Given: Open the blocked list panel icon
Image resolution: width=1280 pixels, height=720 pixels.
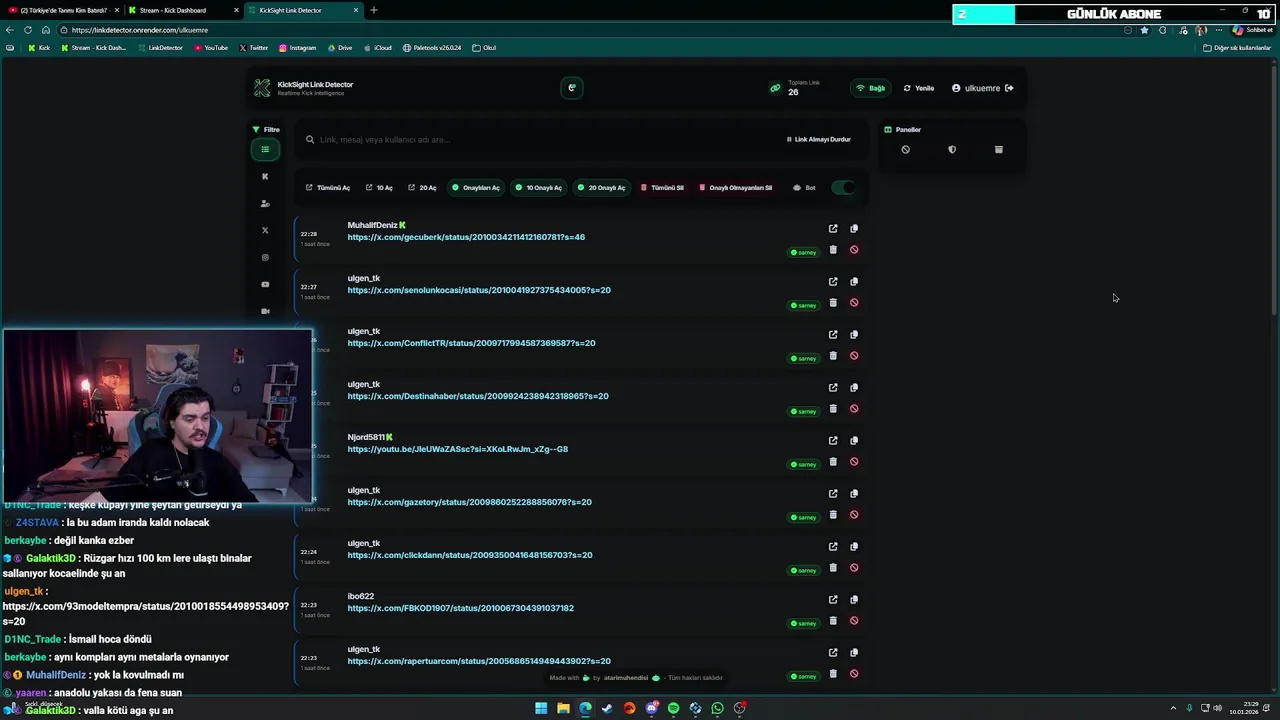Looking at the screenshot, I should pyautogui.click(x=905, y=150).
